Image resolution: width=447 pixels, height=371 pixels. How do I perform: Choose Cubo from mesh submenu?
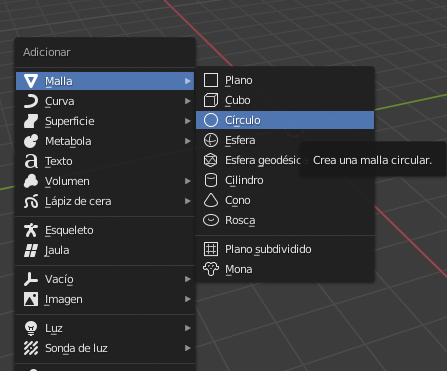(285, 100)
